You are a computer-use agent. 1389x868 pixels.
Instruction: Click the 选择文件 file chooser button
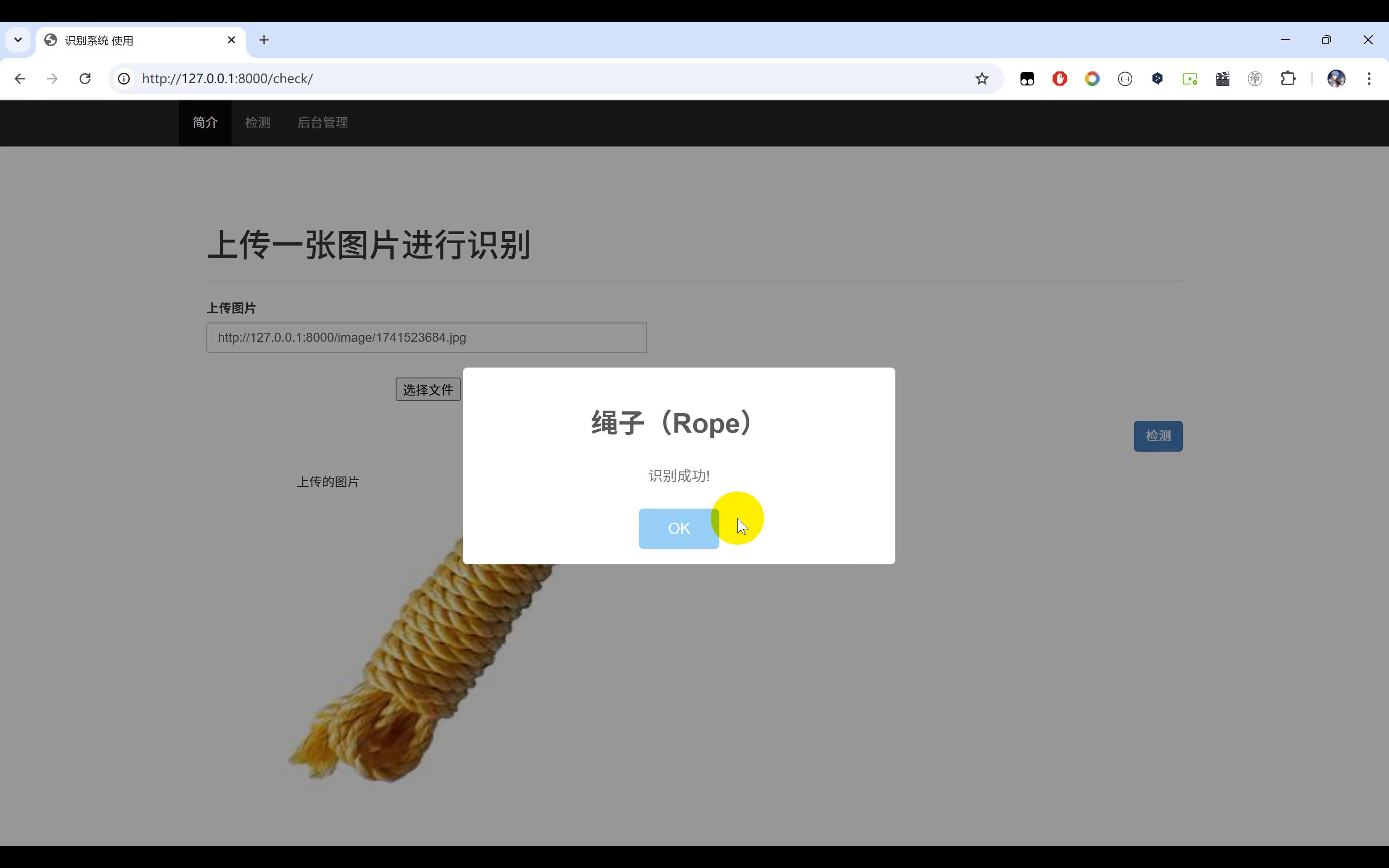(428, 390)
